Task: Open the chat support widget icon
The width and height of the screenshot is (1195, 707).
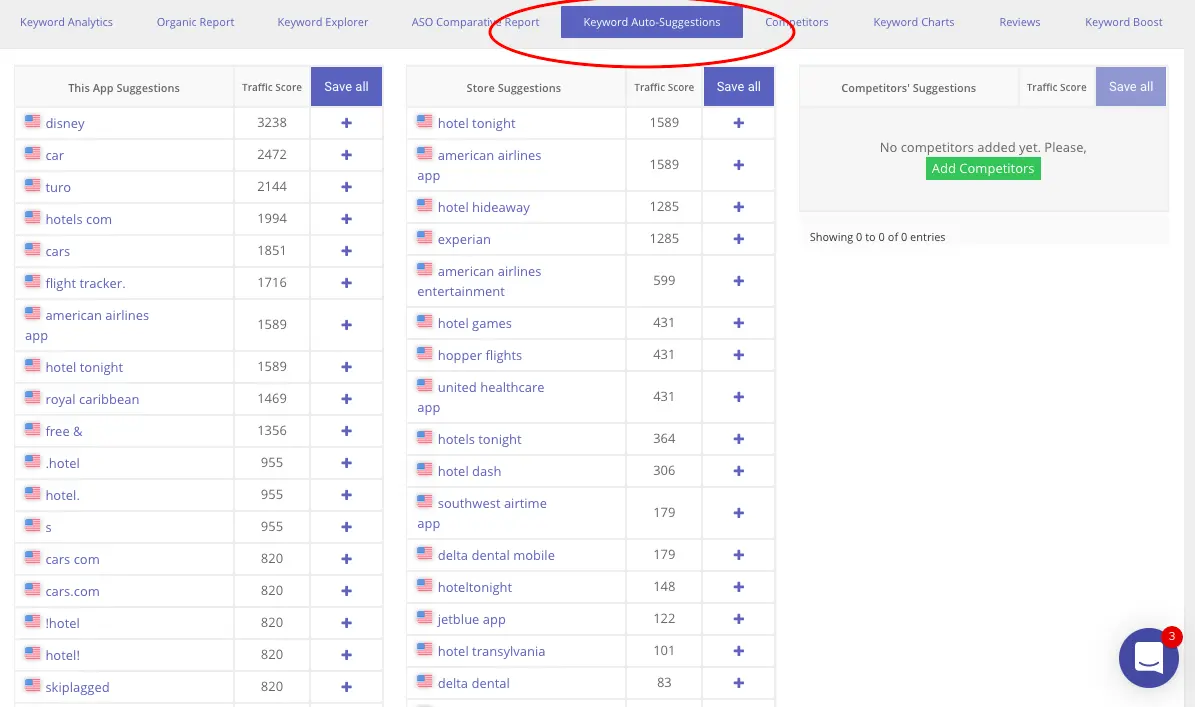Action: tap(1149, 657)
